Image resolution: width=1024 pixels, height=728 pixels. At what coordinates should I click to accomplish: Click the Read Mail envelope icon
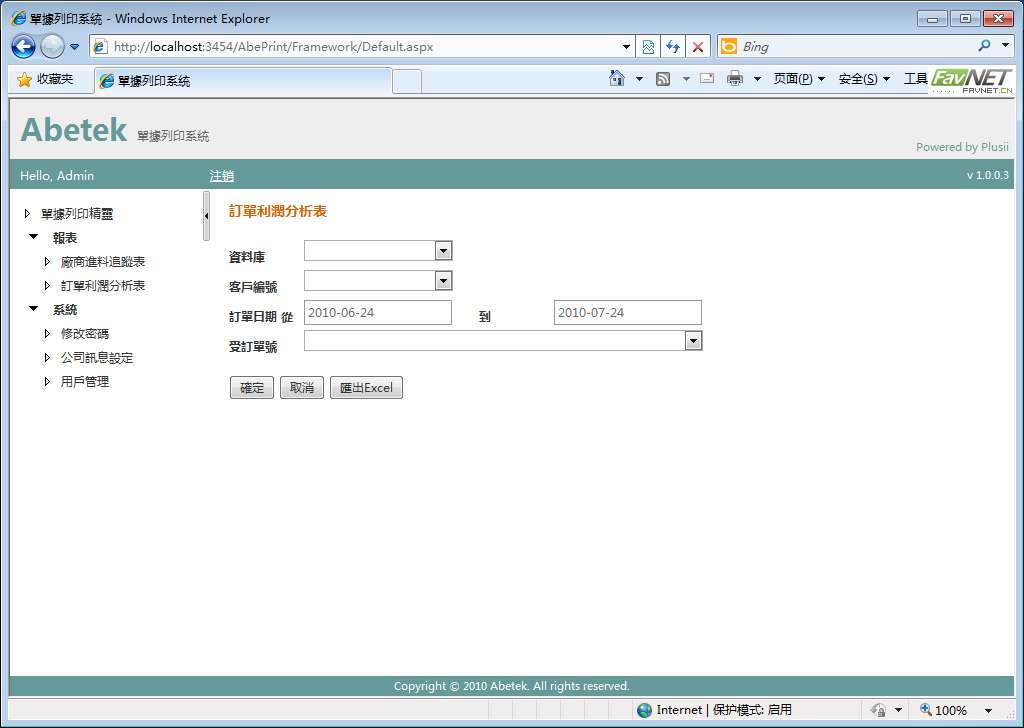click(x=707, y=78)
